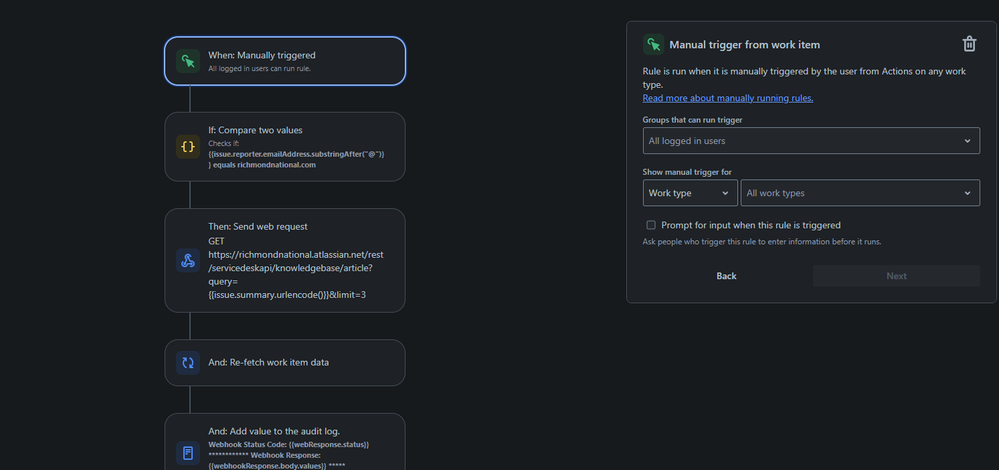Click the Next button
Image resolution: width=999 pixels, height=470 pixels.
pyautogui.click(x=896, y=276)
